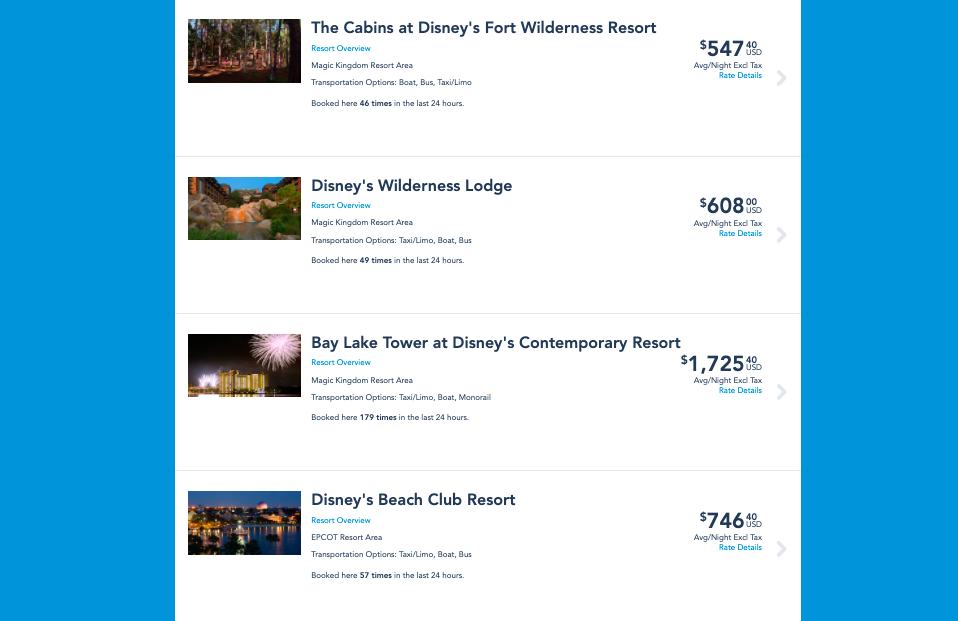958x621 pixels.
Task: Click Bay Lake Tower row chevron arrow
Action: (781, 392)
